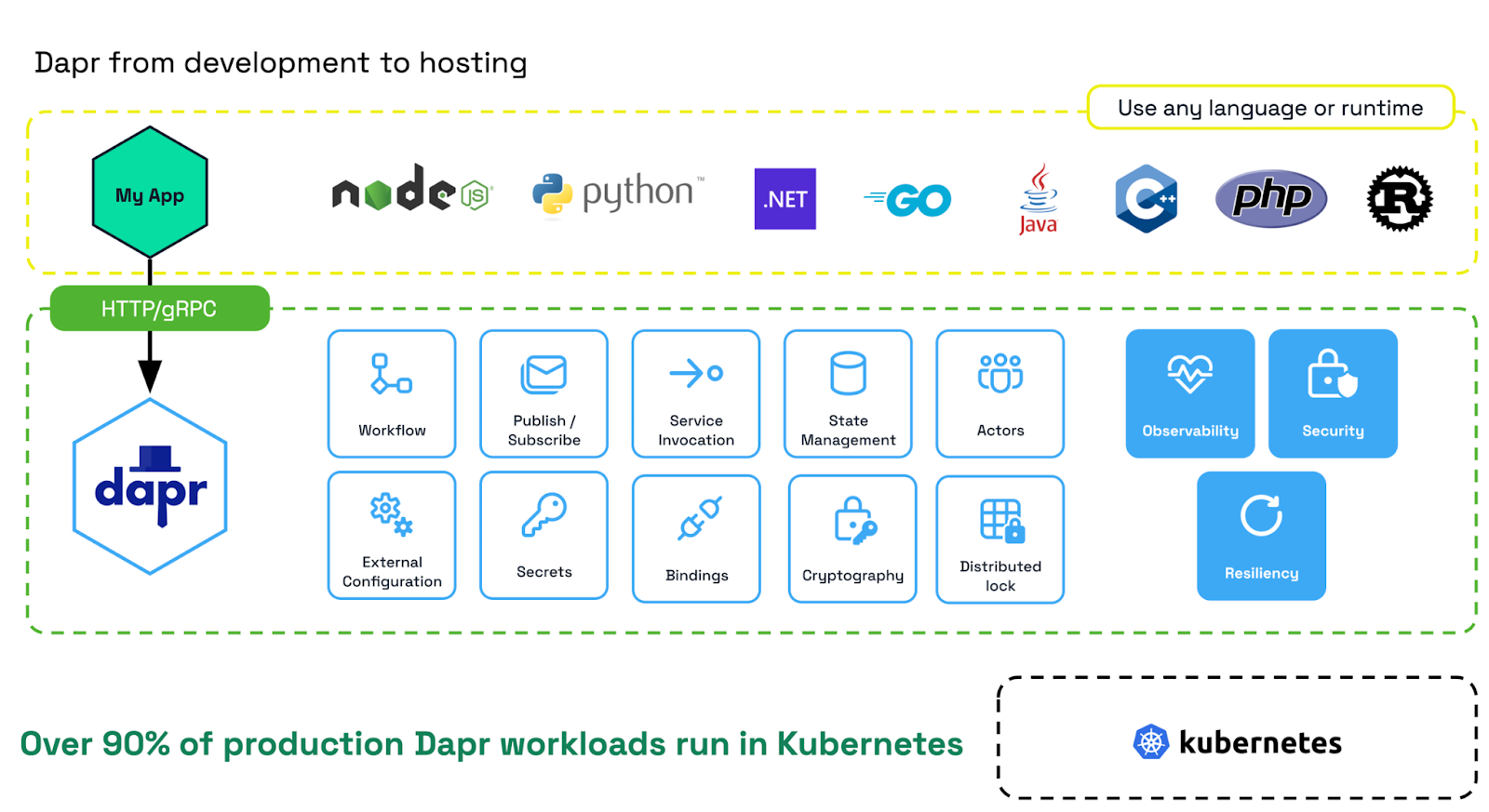The image size is (1489, 812).
Task: Select the Python logo
Action: coord(617,194)
